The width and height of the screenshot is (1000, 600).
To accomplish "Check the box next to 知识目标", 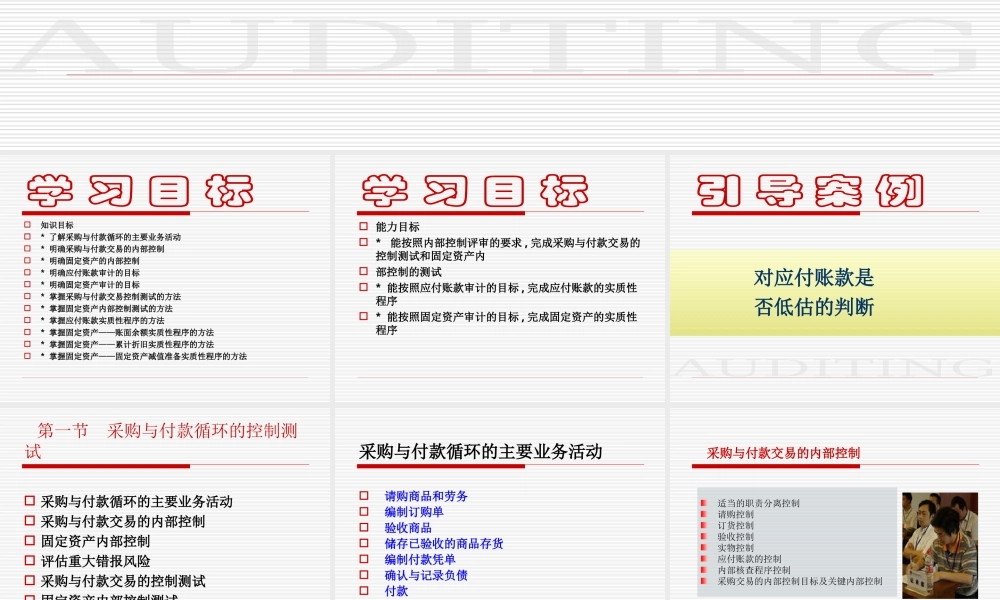I will click(x=26, y=226).
